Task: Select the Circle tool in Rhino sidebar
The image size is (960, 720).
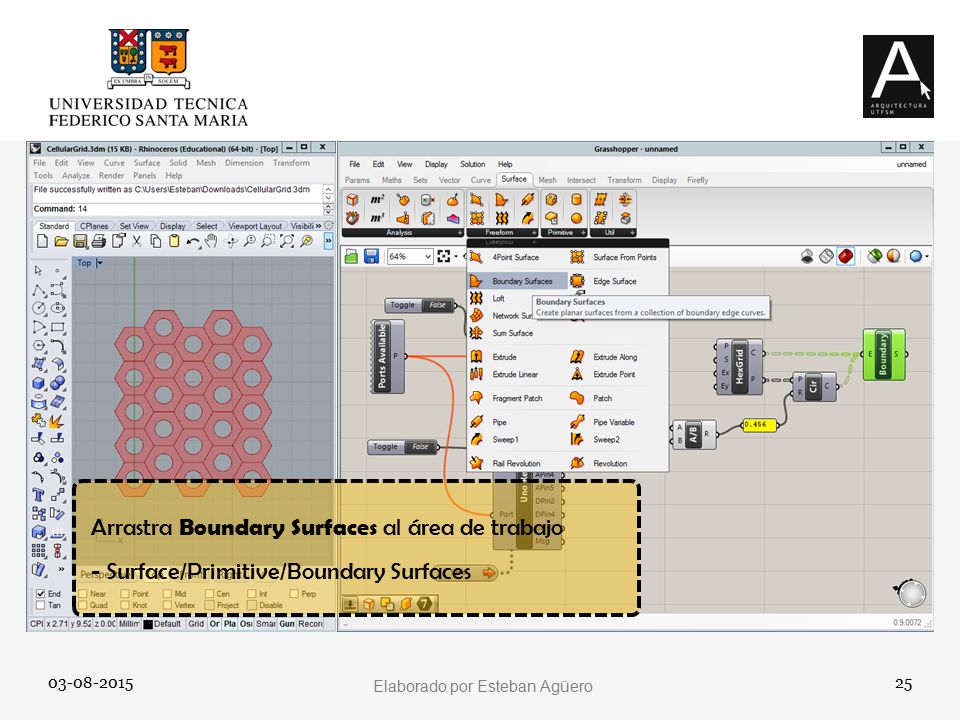Action: pyautogui.click(x=39, y=309)
